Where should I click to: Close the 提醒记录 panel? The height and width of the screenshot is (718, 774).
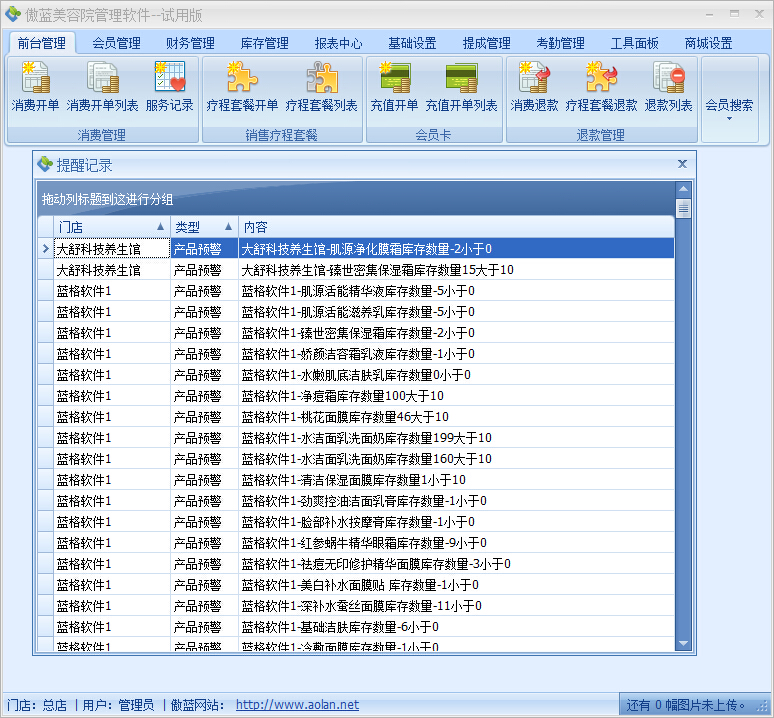pyautogui.click(x=682, y=164)
